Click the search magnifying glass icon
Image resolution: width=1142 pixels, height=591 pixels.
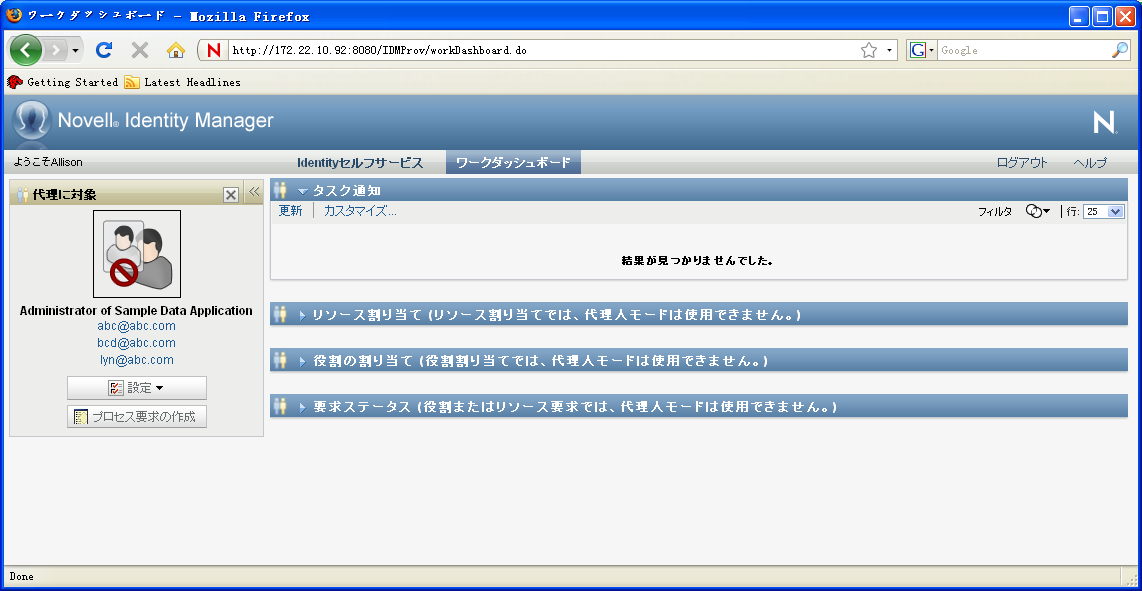pyautogui.click(x=1120, y=50)
